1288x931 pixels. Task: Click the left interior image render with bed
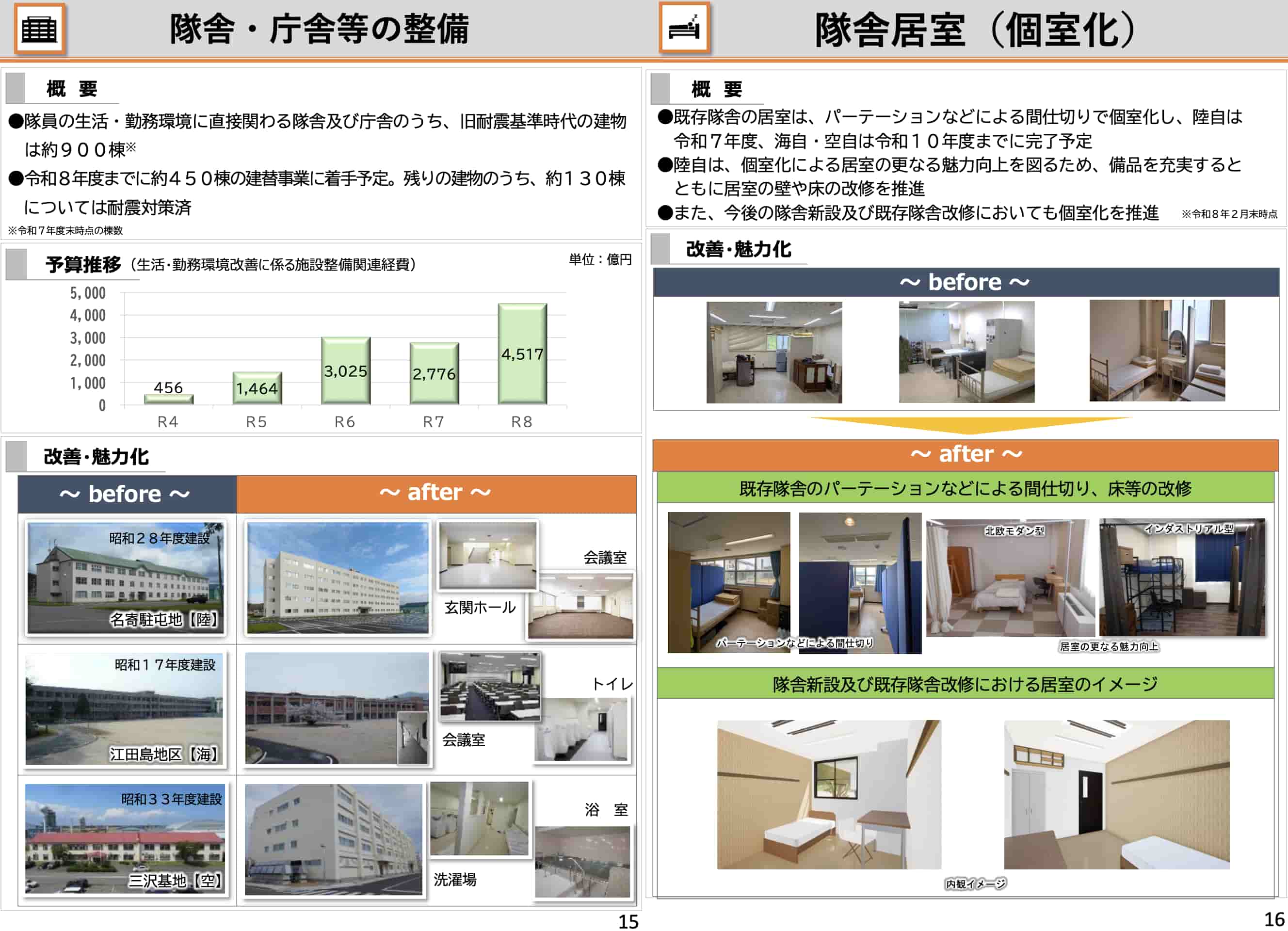pos(829,794)
